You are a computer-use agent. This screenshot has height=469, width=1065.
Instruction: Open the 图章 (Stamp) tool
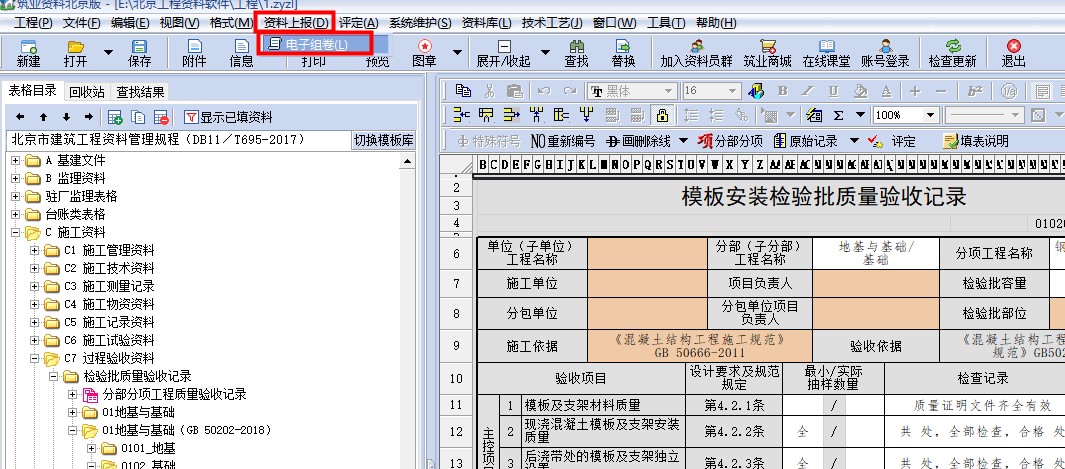[x=425, y=52]
